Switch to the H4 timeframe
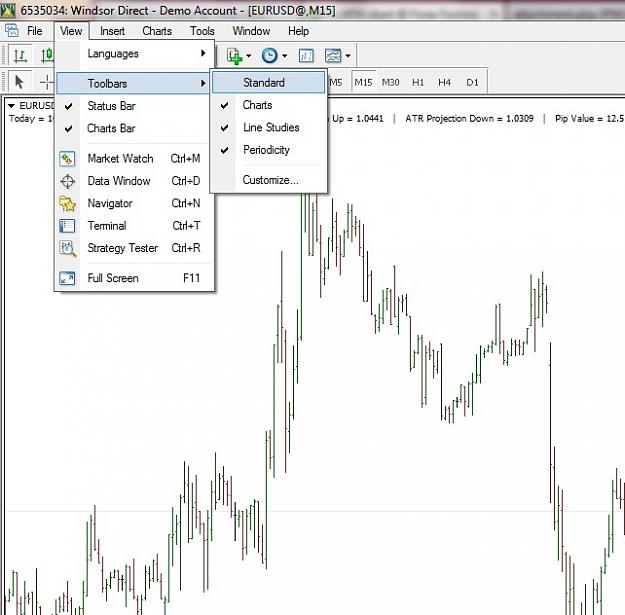625x615 pixels. 444,82
